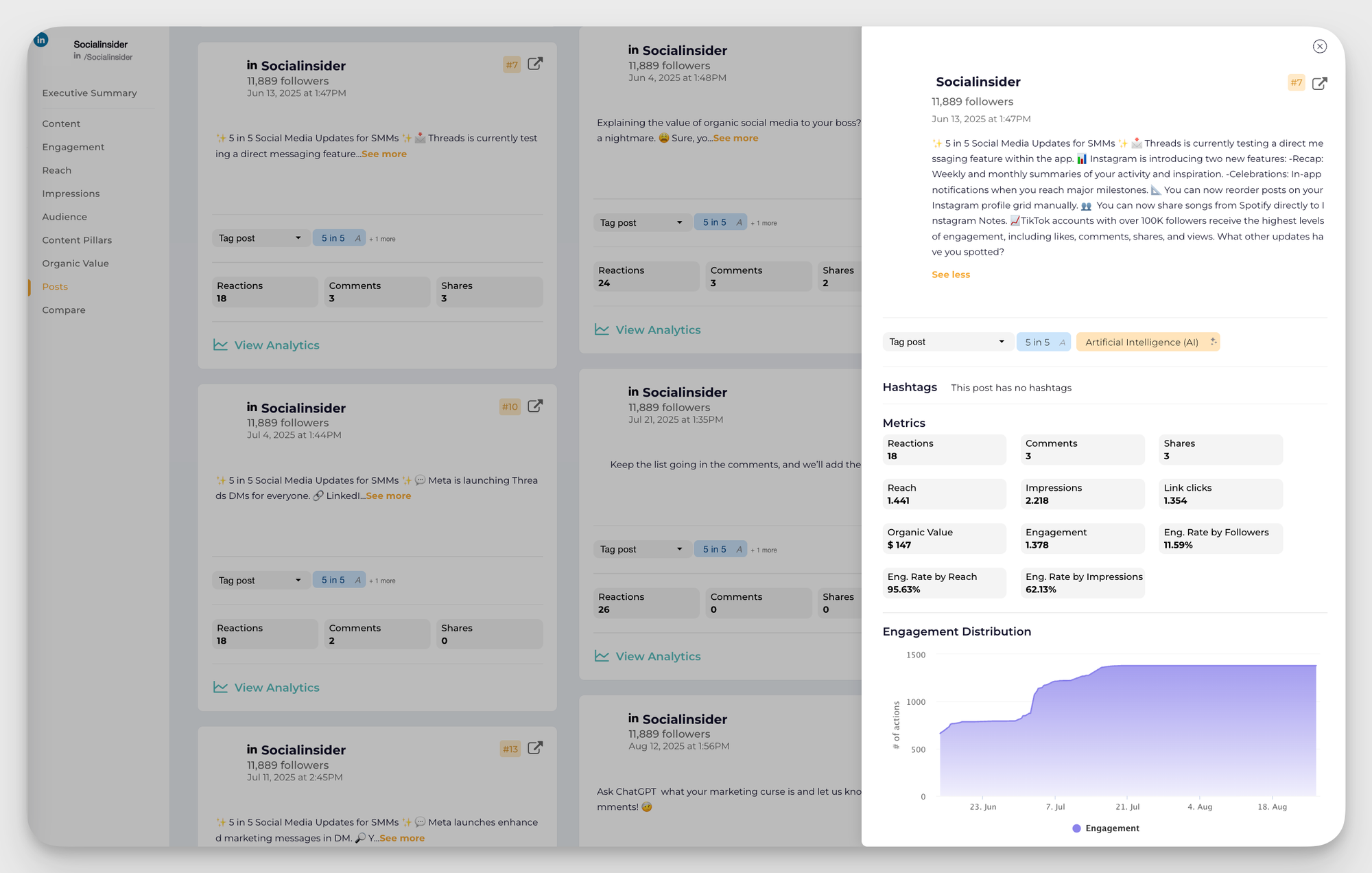This screenshot has width=1372, height=873.
Task: Click See less in post details
Action: pos(951,275)
